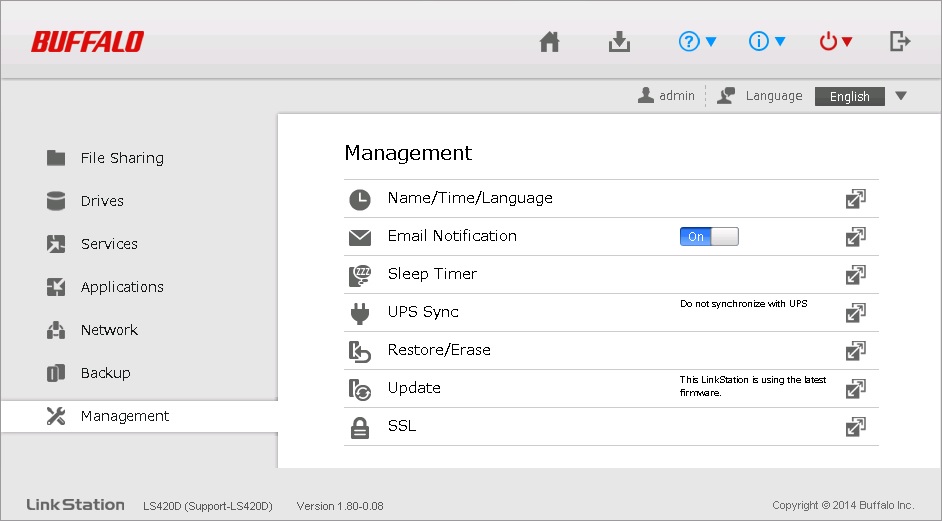The height and width of the screenshot is (521, 942).
Task: Click the Name/Time/Language clock icon
Action: point(360,200)
